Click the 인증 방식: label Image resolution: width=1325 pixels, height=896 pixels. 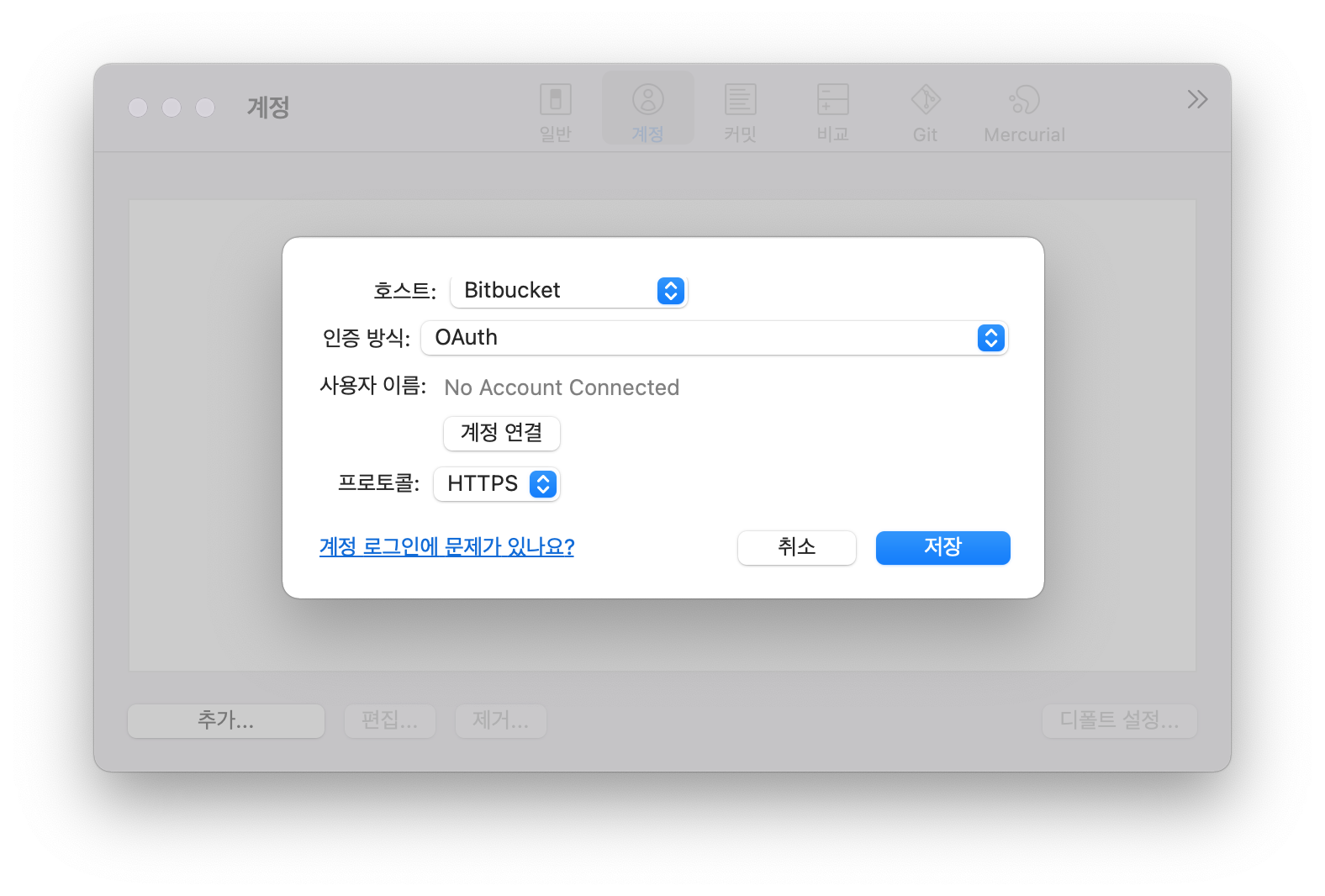tap(366, 338)
